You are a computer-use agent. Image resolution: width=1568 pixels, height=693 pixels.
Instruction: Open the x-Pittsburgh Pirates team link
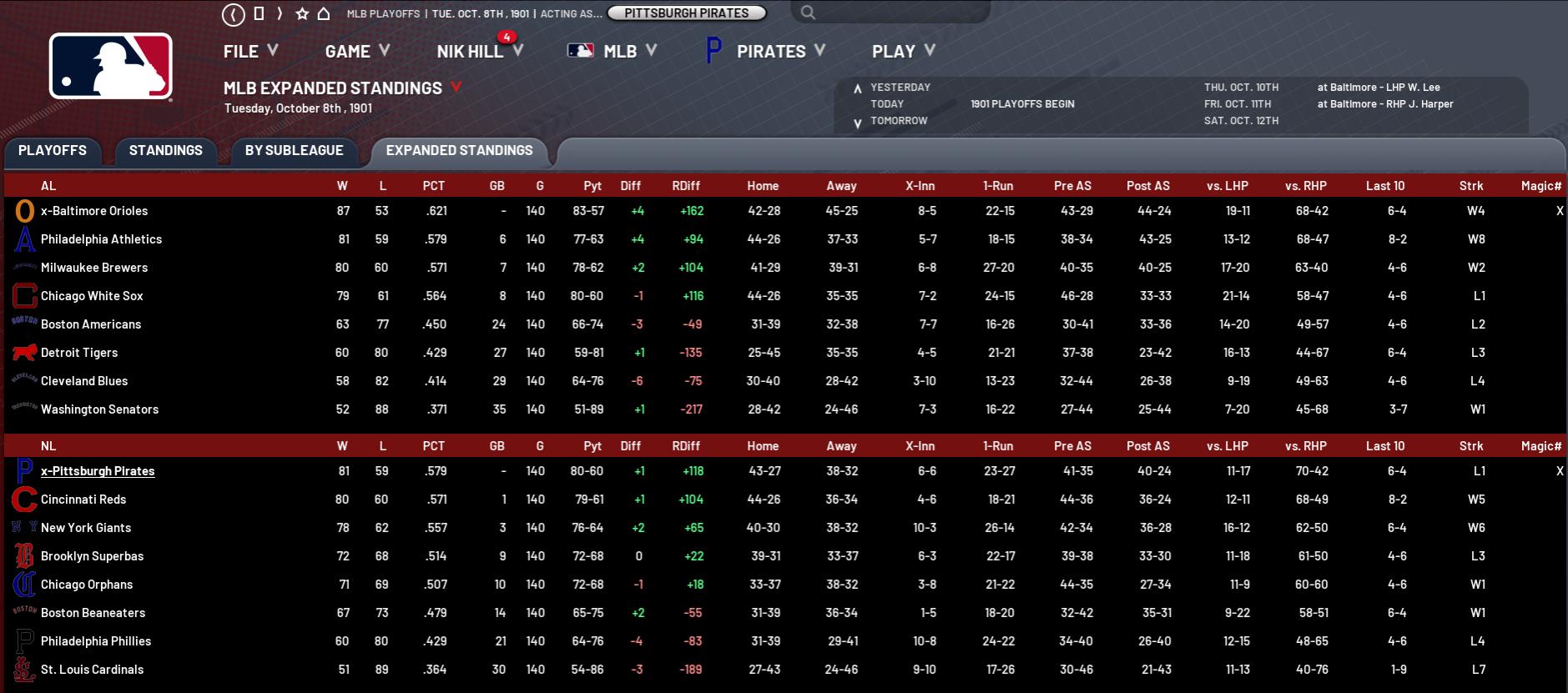[x=98, y=471]
